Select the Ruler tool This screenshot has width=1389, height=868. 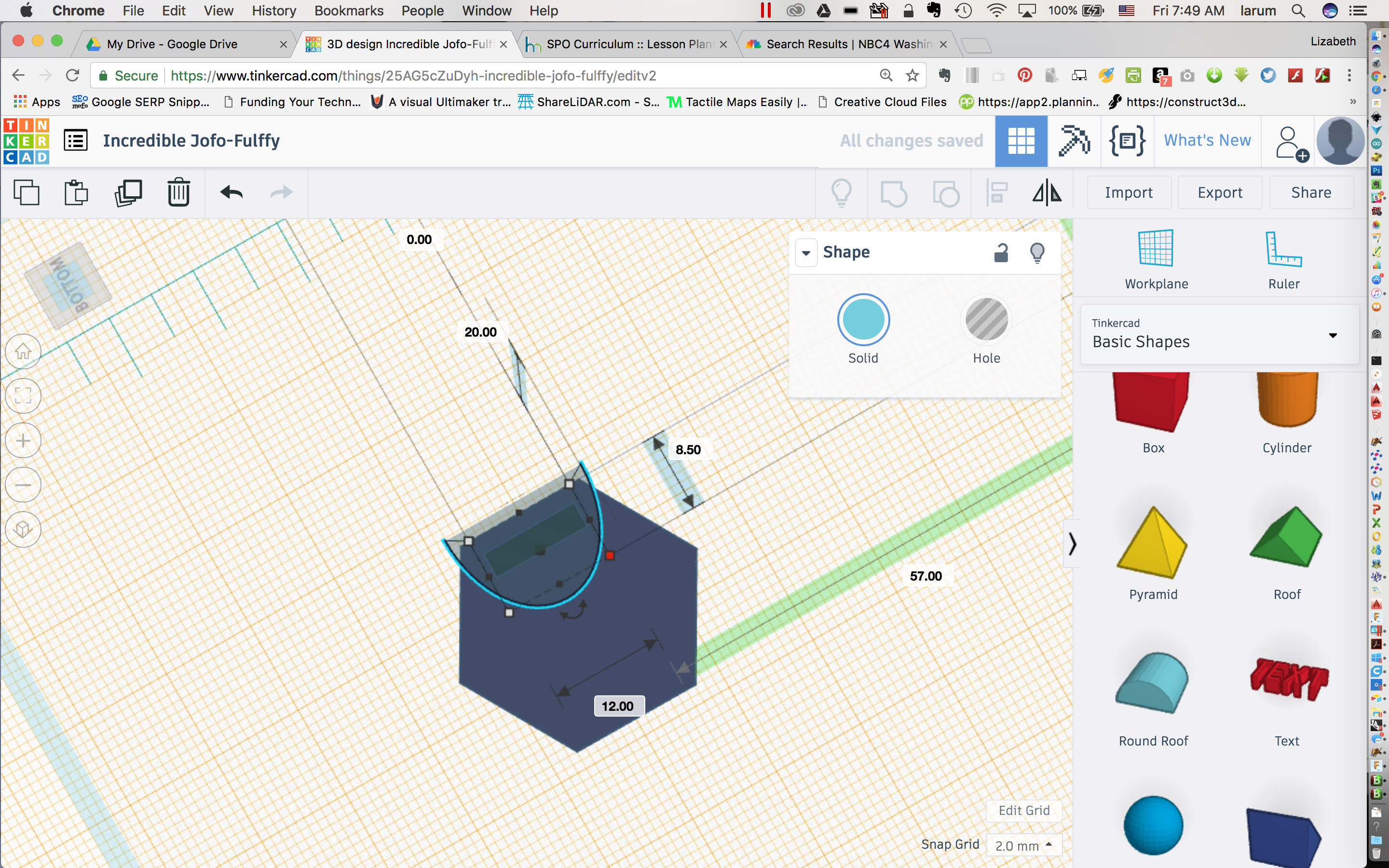[1284, 259]
